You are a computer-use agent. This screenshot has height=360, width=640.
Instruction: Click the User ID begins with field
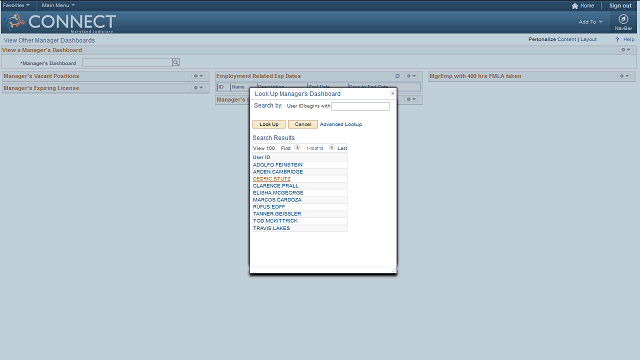(x=360, y=107)
